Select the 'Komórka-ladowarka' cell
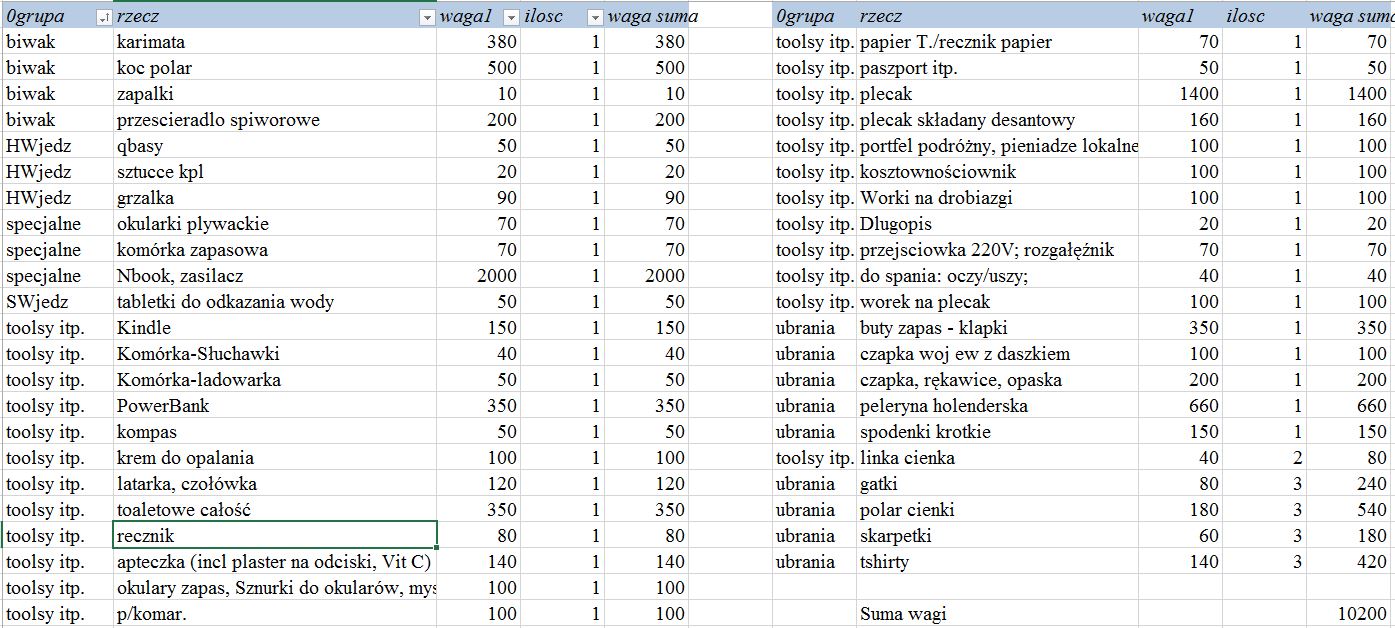 (x=275, y=380)
